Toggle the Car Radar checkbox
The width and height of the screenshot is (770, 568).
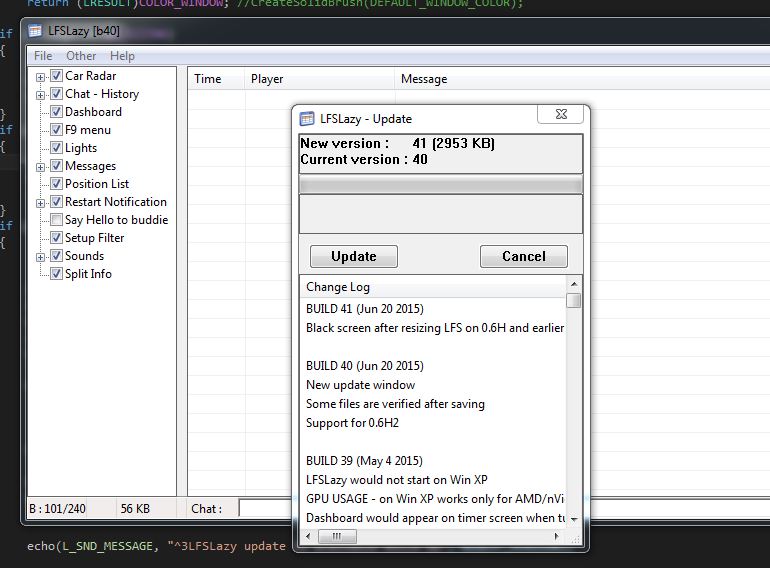(x=56, y=76)
